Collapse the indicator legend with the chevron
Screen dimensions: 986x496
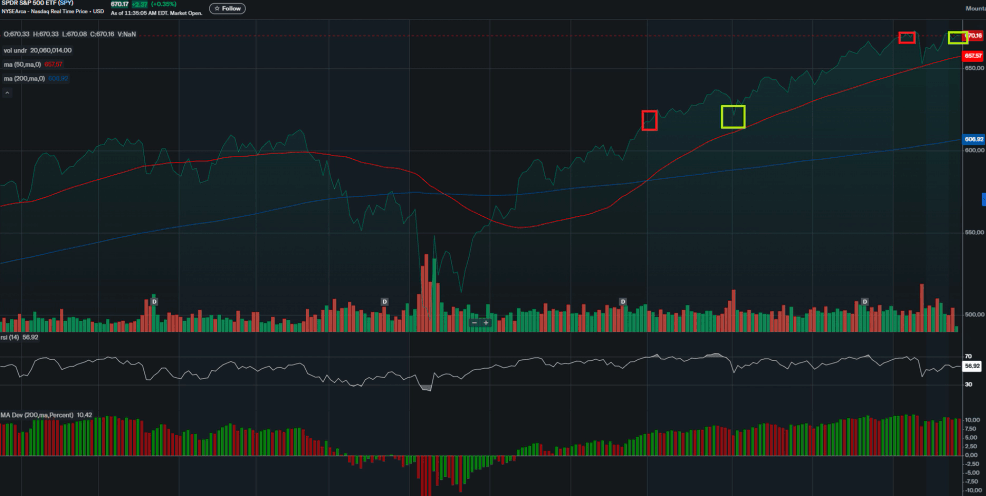pos(7,92)
